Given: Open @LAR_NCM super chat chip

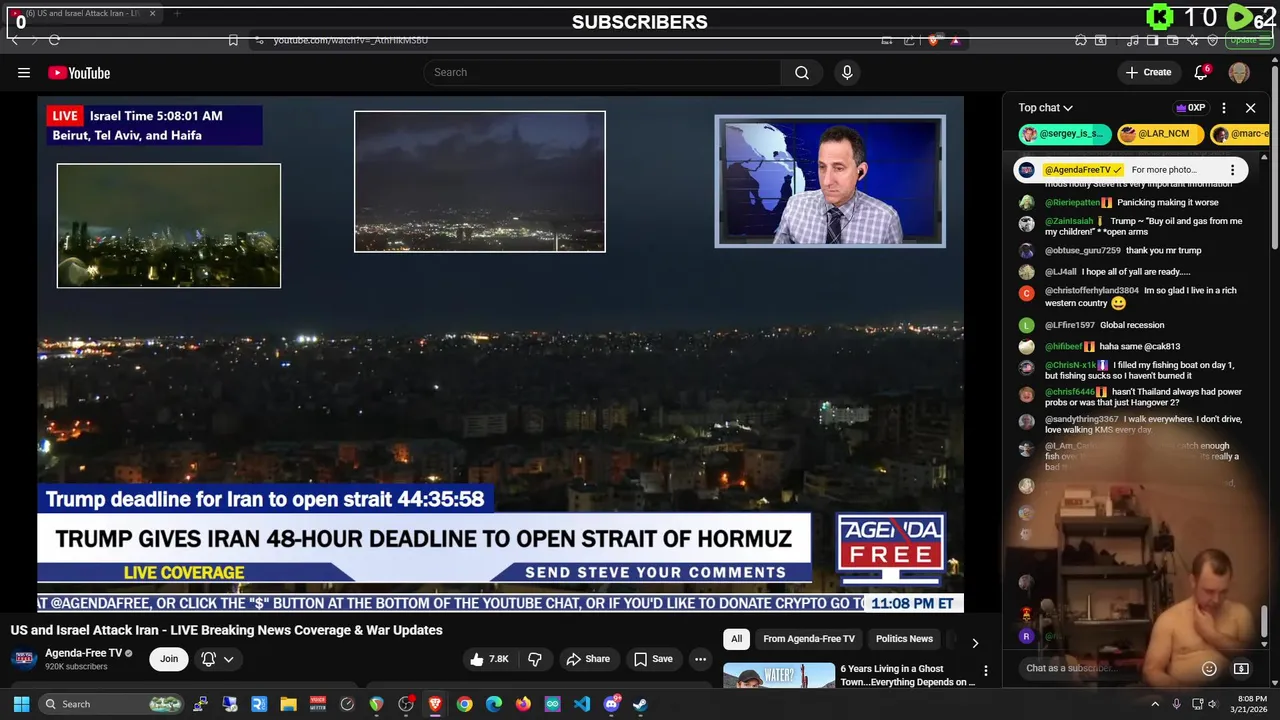Looking at the screenshot, I should coord(1160,133).
